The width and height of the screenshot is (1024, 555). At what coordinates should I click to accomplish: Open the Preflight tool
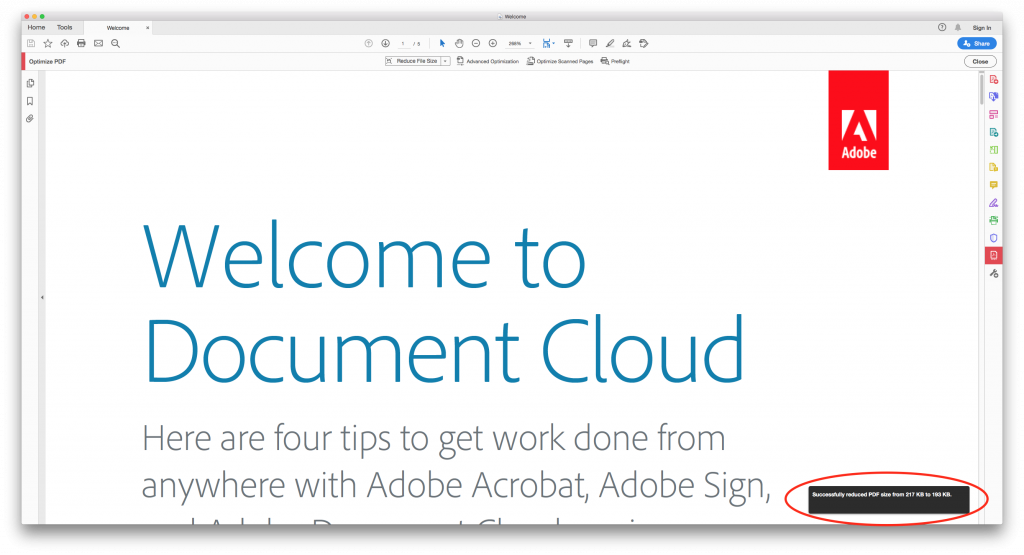tap(615, 61)
